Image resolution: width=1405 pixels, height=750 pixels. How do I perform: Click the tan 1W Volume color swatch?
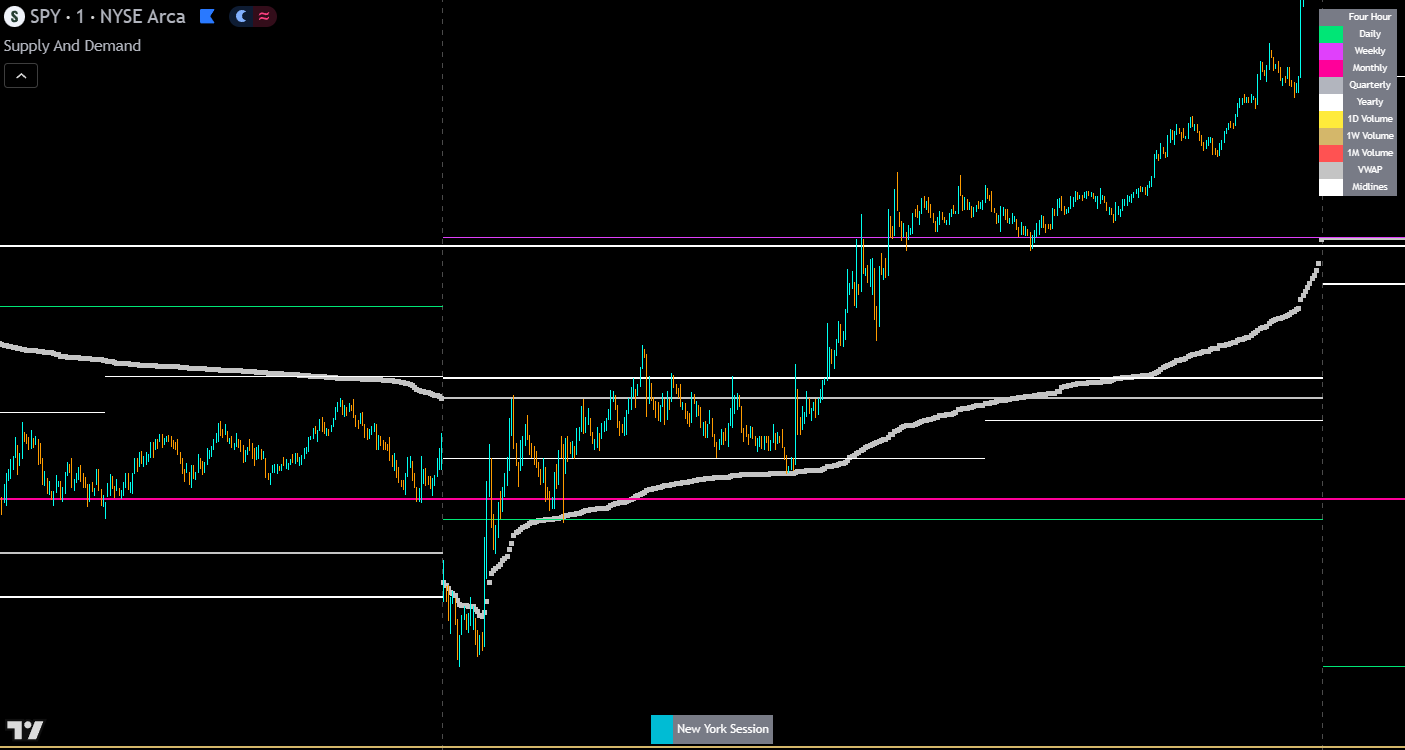1331,136
